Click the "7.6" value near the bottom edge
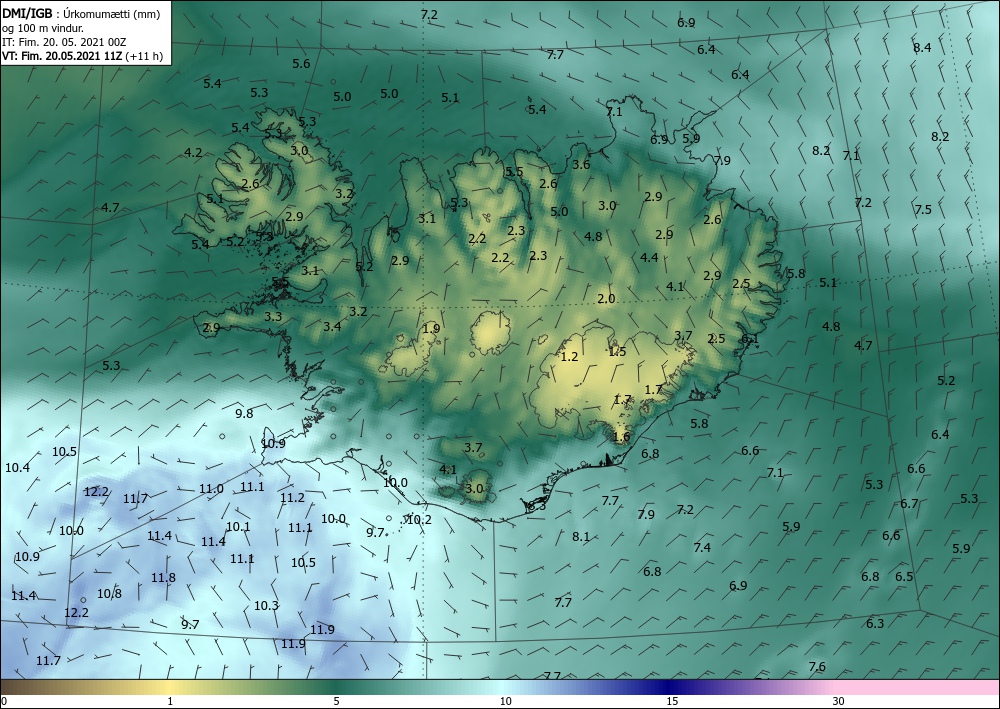The image size is (1000, 709). (x=816, y=667)
